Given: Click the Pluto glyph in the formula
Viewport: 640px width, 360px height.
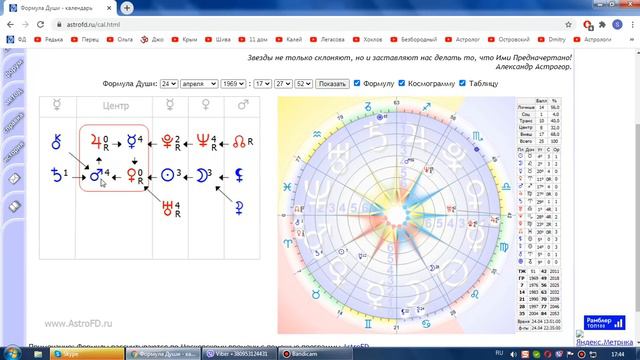Looking at the screenshot, I should [x=167, y=142].
